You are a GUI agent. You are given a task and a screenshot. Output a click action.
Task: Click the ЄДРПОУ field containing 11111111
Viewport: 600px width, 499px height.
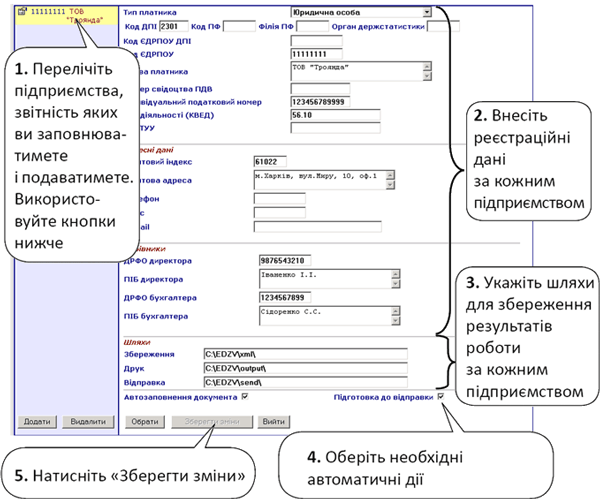(316, 54)
